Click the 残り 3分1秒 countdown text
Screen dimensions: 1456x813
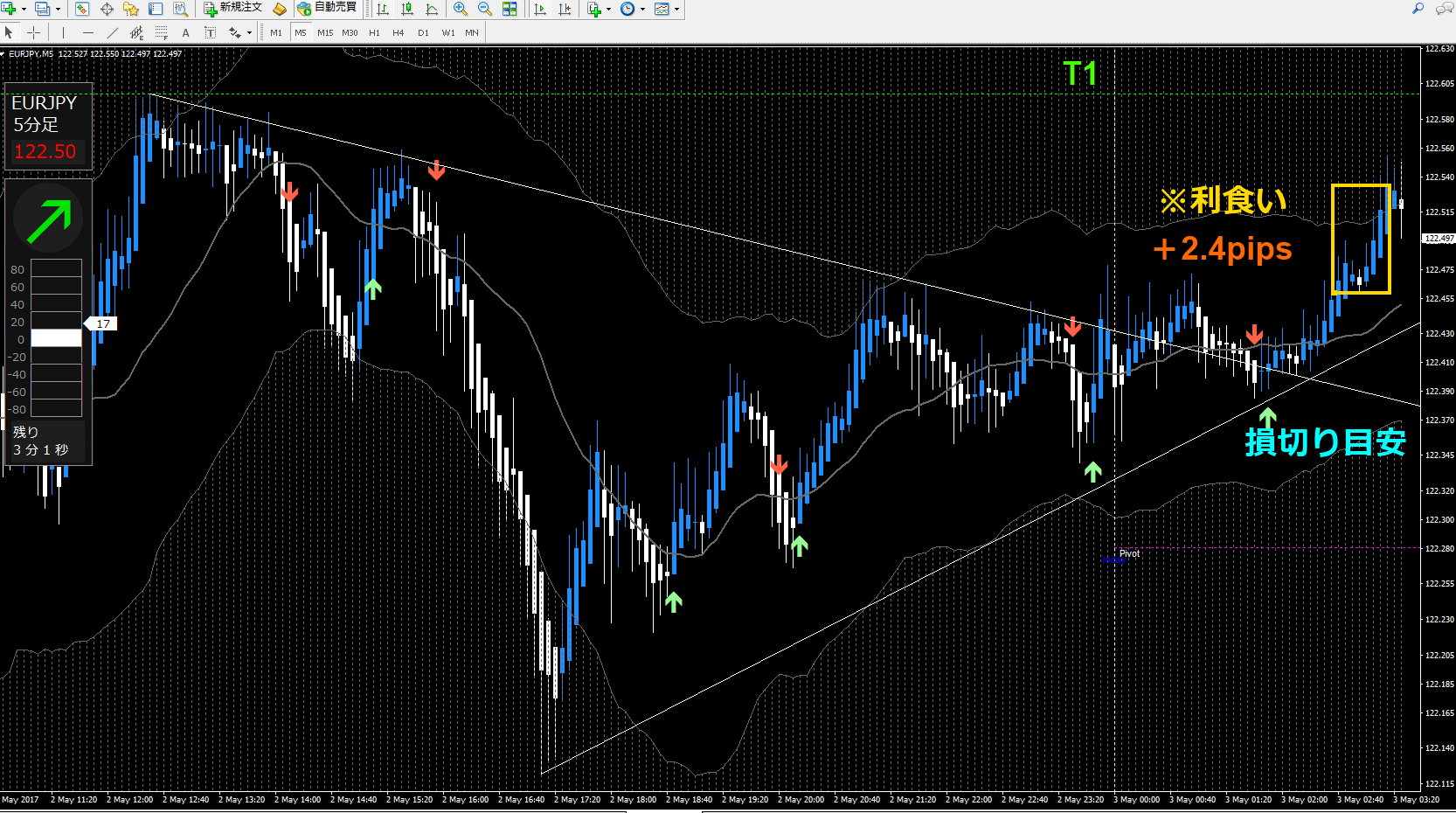[40, 441]
